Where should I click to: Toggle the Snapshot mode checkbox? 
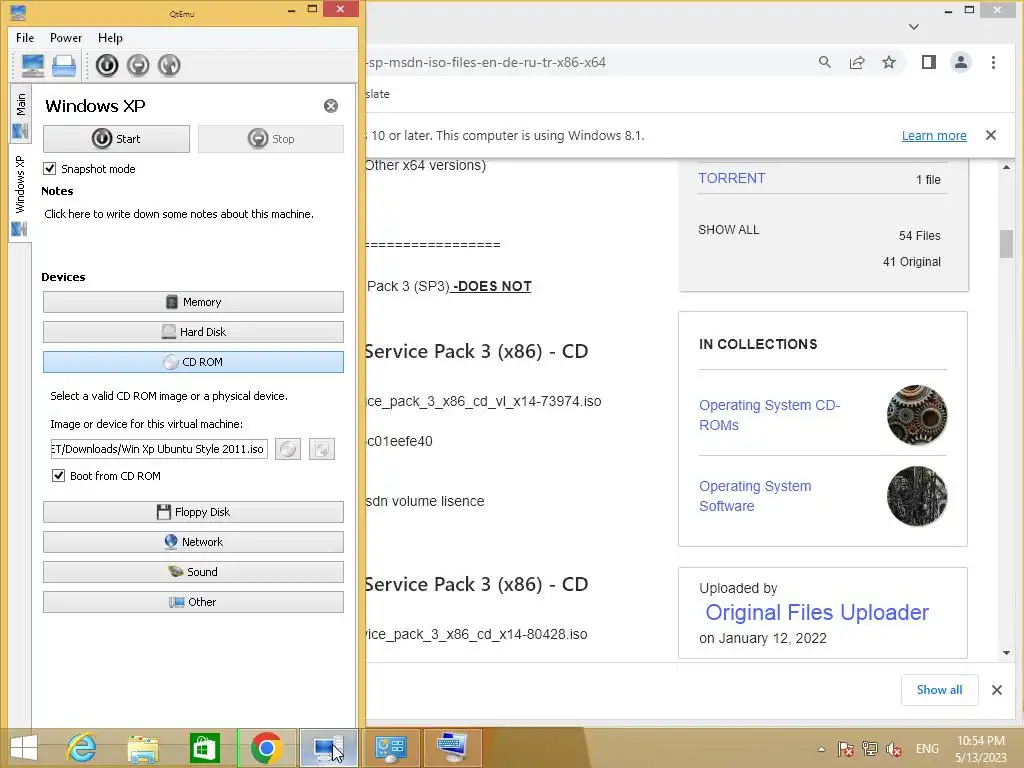pyautogui.click(x=50, y=168)
